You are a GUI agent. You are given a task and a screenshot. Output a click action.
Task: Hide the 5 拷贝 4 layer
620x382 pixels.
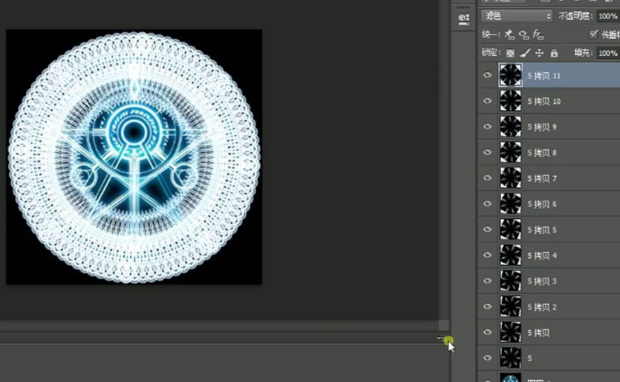[487, 255]
